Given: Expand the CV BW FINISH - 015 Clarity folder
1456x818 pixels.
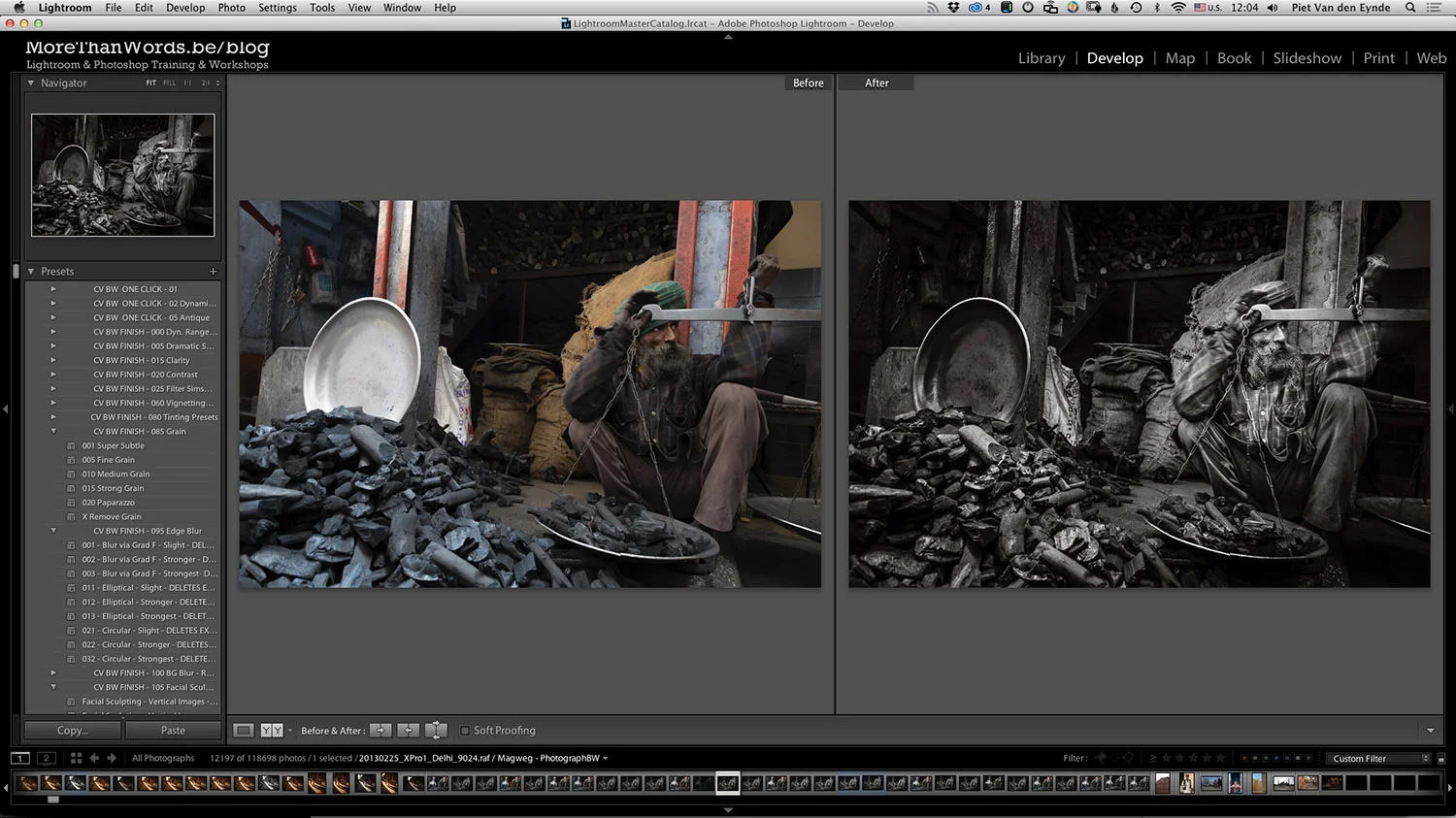Looking at the screenshot, I should pos(53,360).
